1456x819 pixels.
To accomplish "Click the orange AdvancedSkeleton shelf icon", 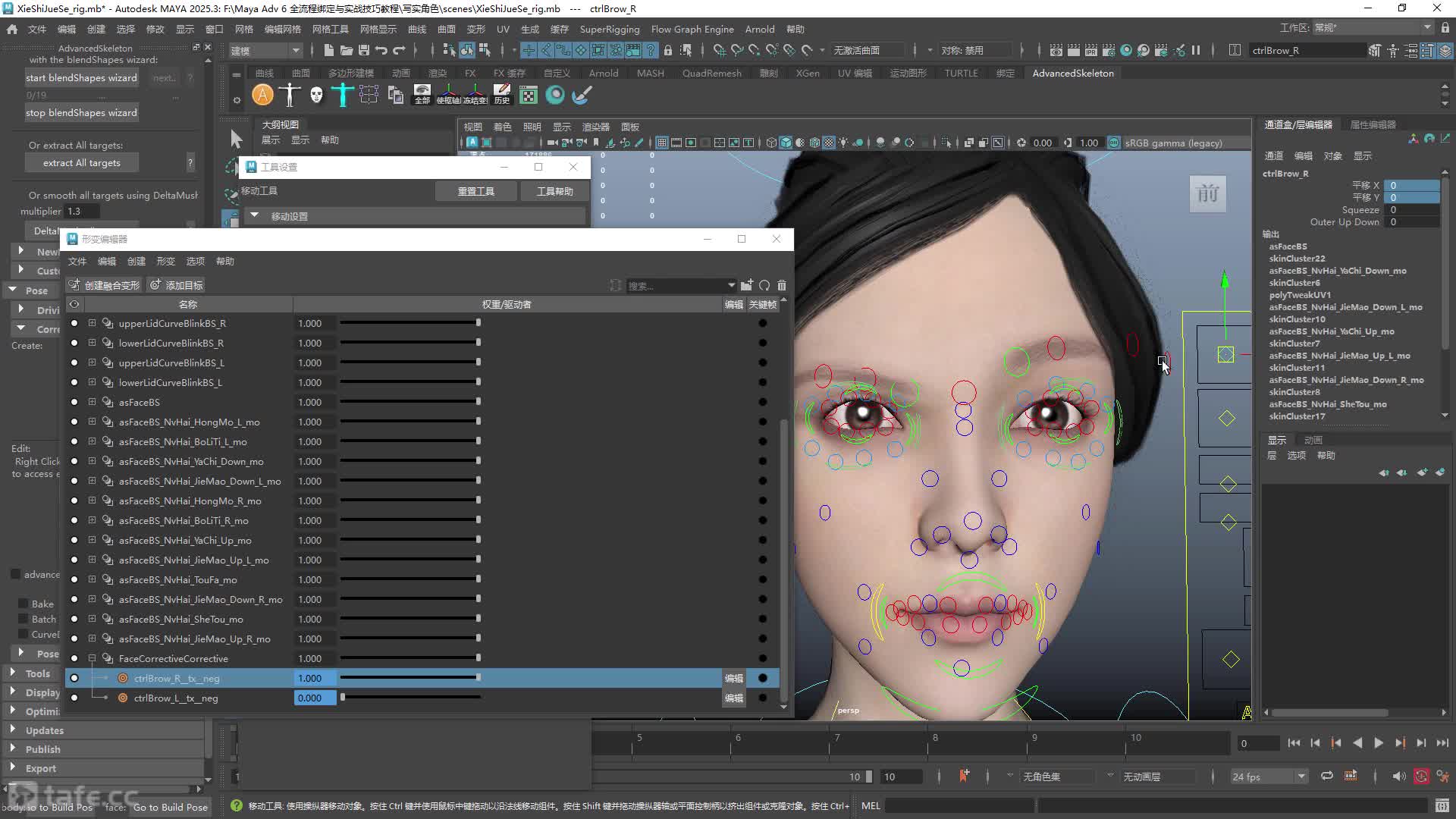I will (262, 95).
